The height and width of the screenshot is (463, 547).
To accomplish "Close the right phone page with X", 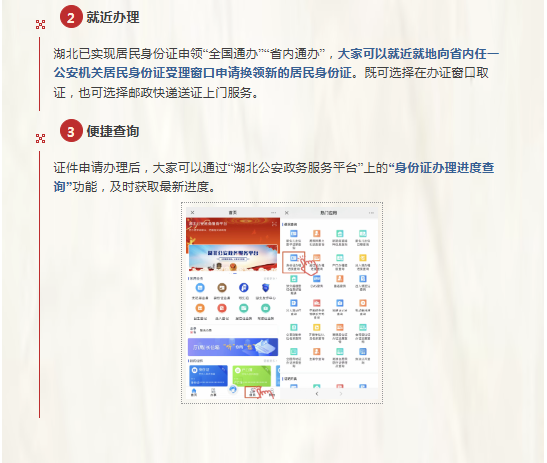I will point(287,212).
